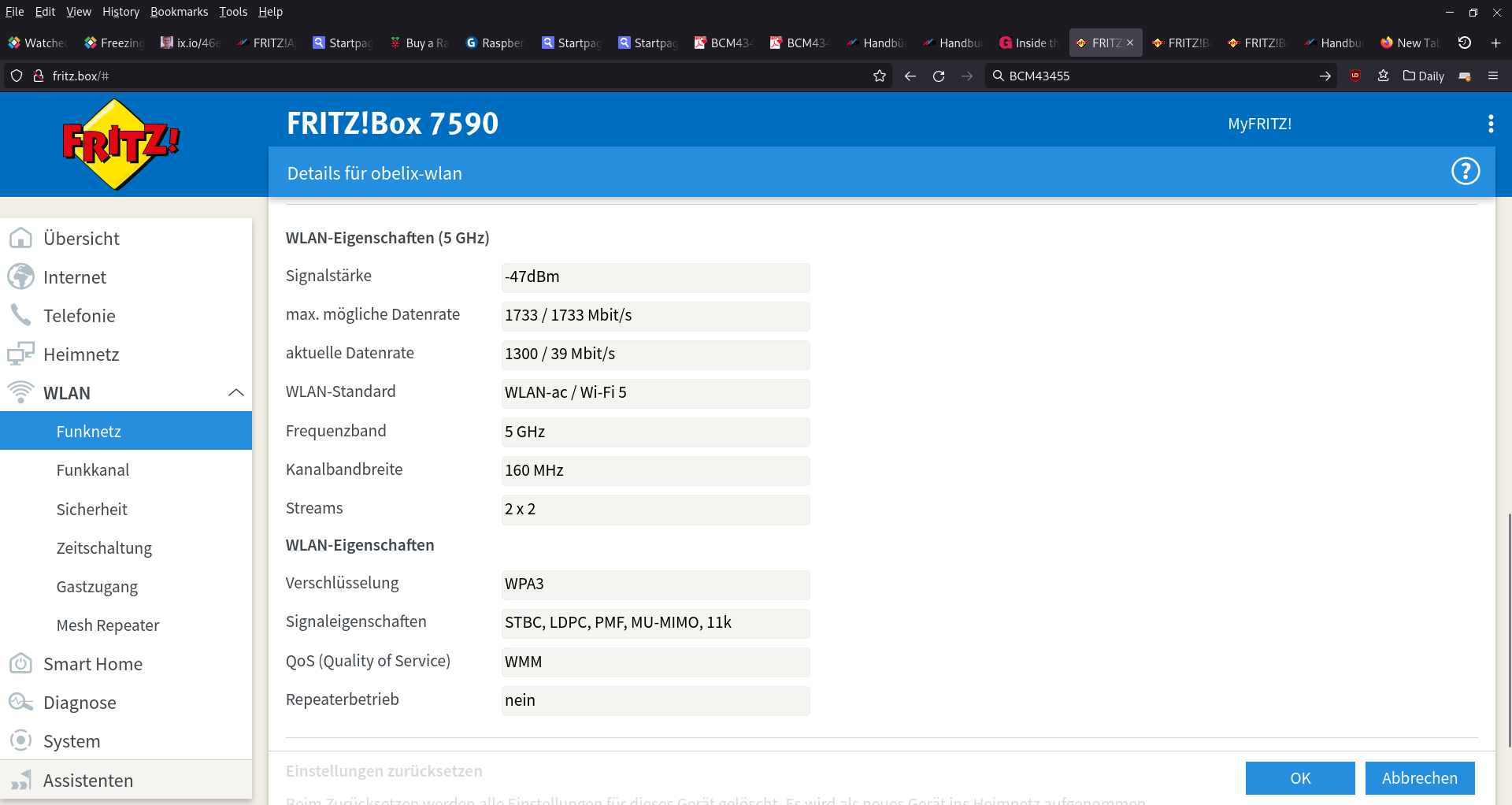Open the FRITZ!Box three-dot menu
This screenshot has height=805, width=1512.
(1490, 124)
